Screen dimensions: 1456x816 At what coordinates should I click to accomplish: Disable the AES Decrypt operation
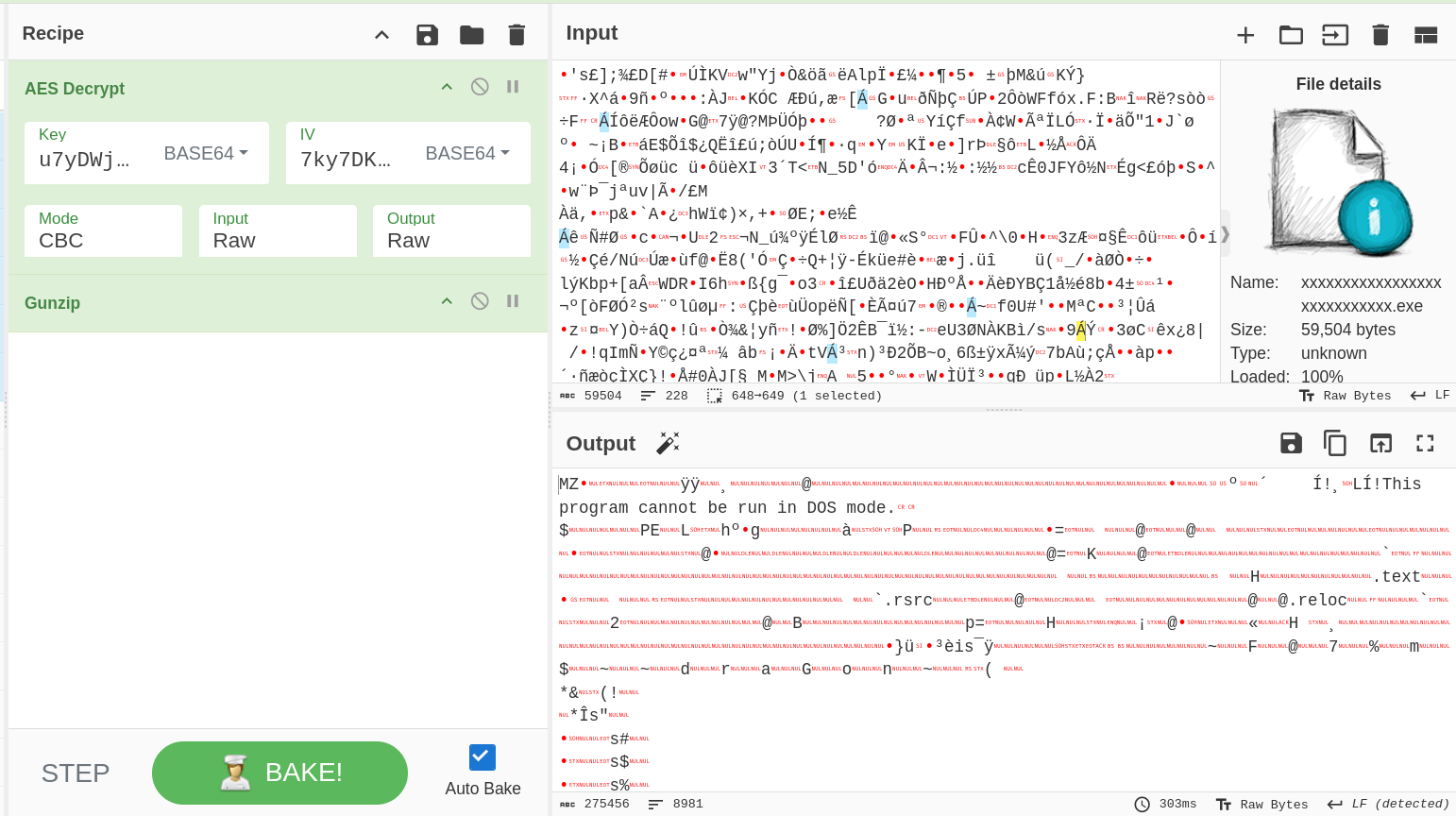pos(480,87)
